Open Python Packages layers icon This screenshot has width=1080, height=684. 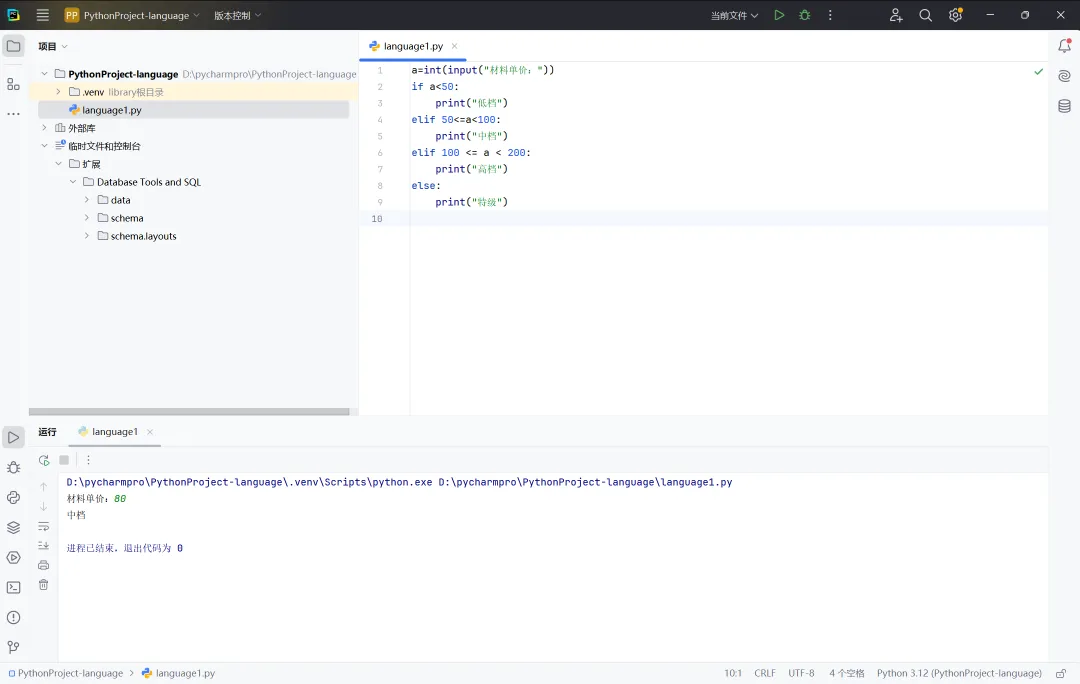point(13,528)
